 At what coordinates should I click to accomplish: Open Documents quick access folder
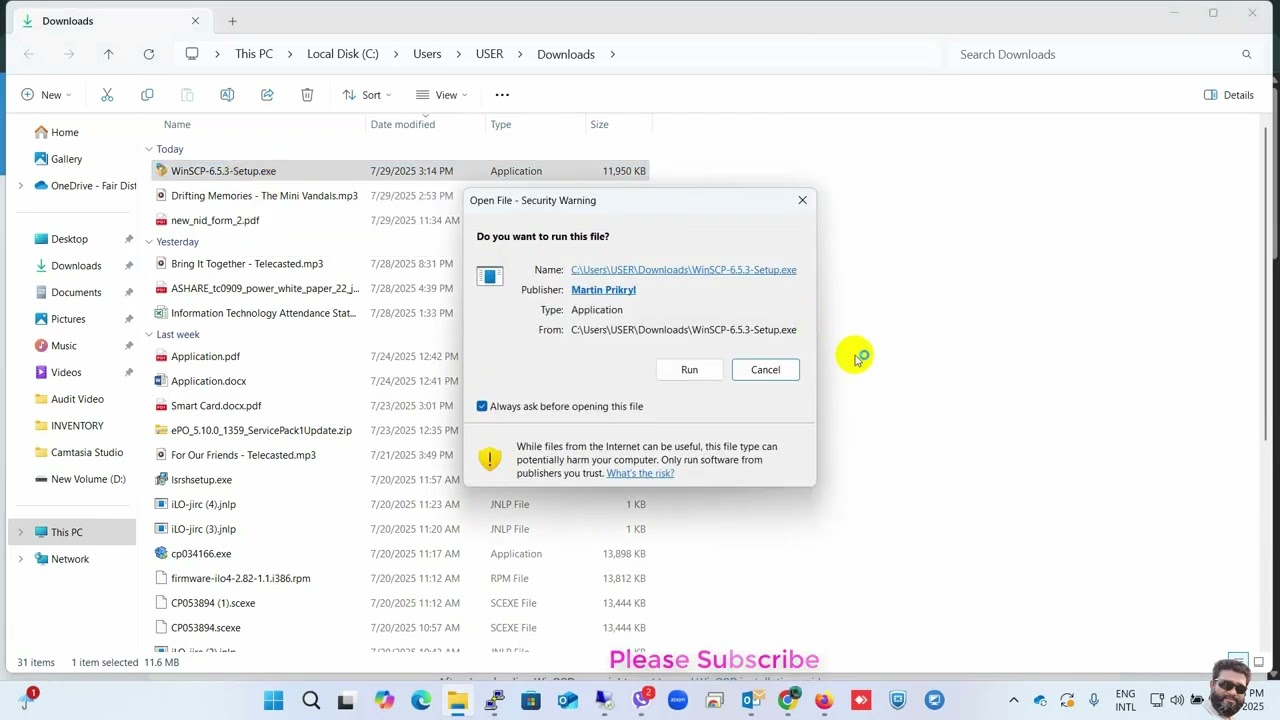(76, 292)
